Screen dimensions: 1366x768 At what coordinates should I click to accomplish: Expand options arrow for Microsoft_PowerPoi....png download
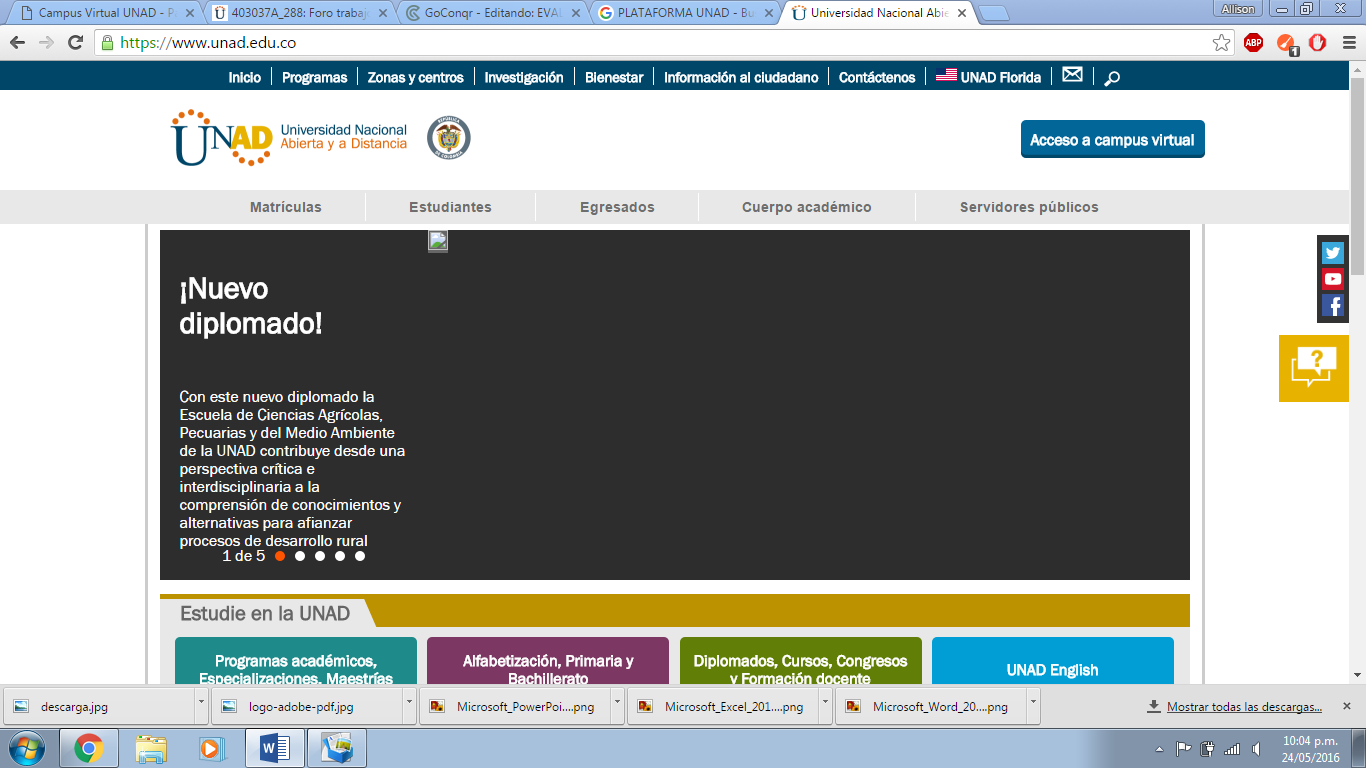617,706
